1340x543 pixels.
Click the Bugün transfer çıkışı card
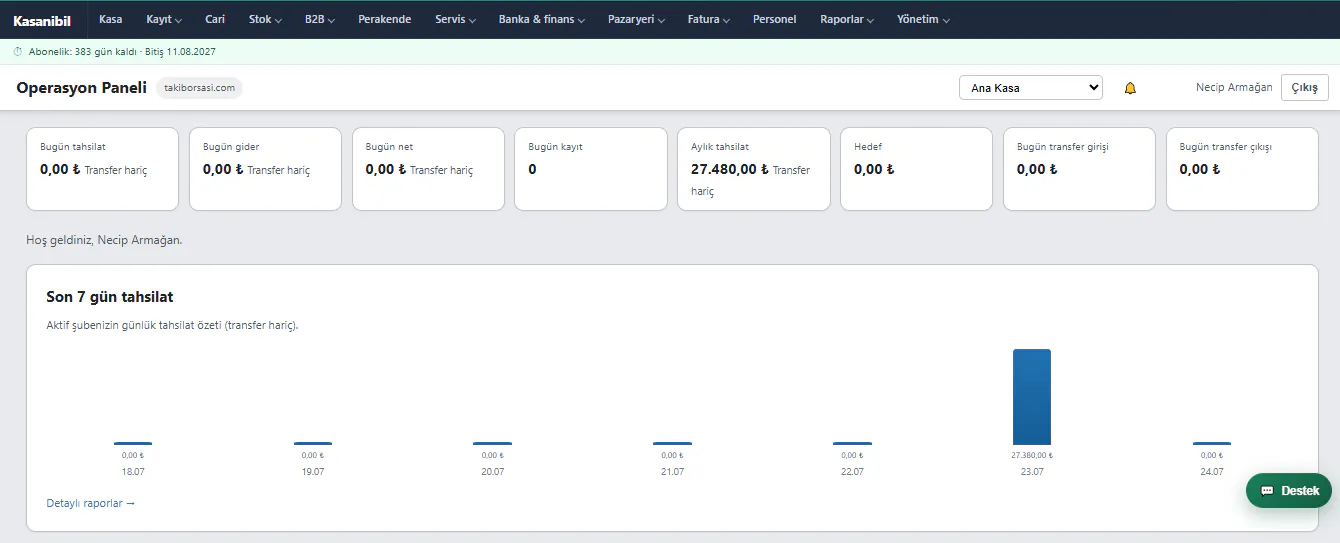(x=1243, y=169)
